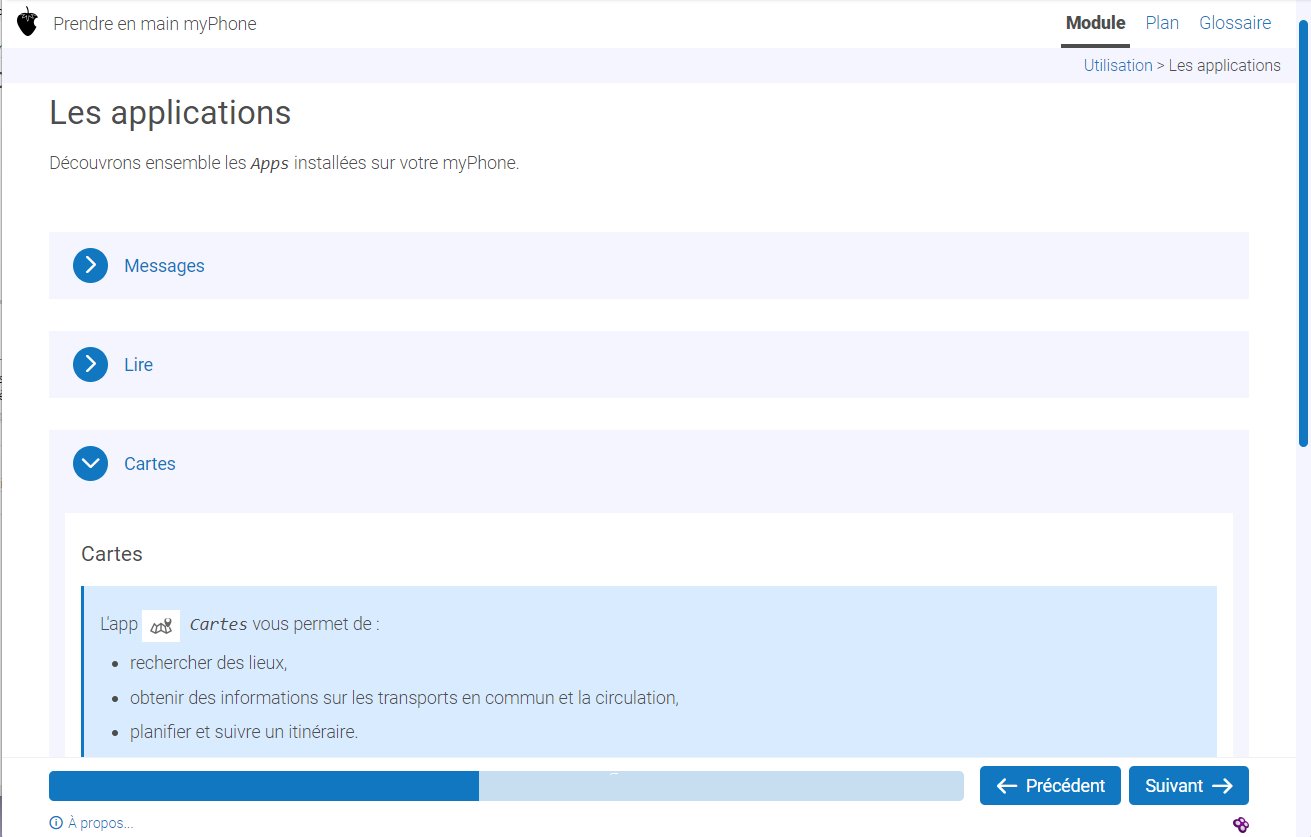Click the Lire section title
The height and width of the screenshot is (837, 1311).
(138, 365)
